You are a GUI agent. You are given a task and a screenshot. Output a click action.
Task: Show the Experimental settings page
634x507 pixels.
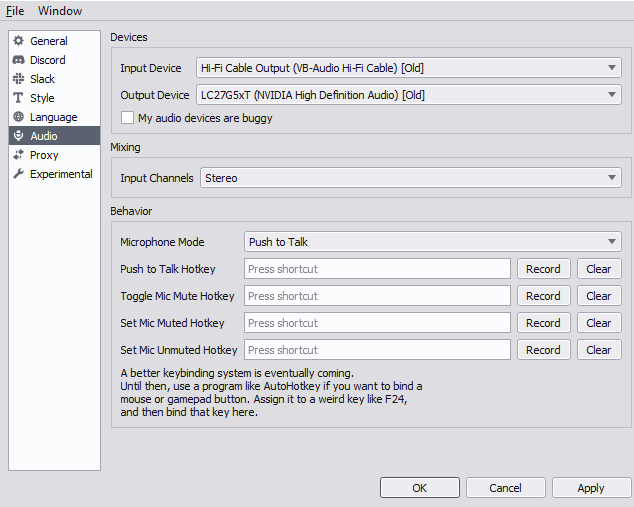(54, 174)
